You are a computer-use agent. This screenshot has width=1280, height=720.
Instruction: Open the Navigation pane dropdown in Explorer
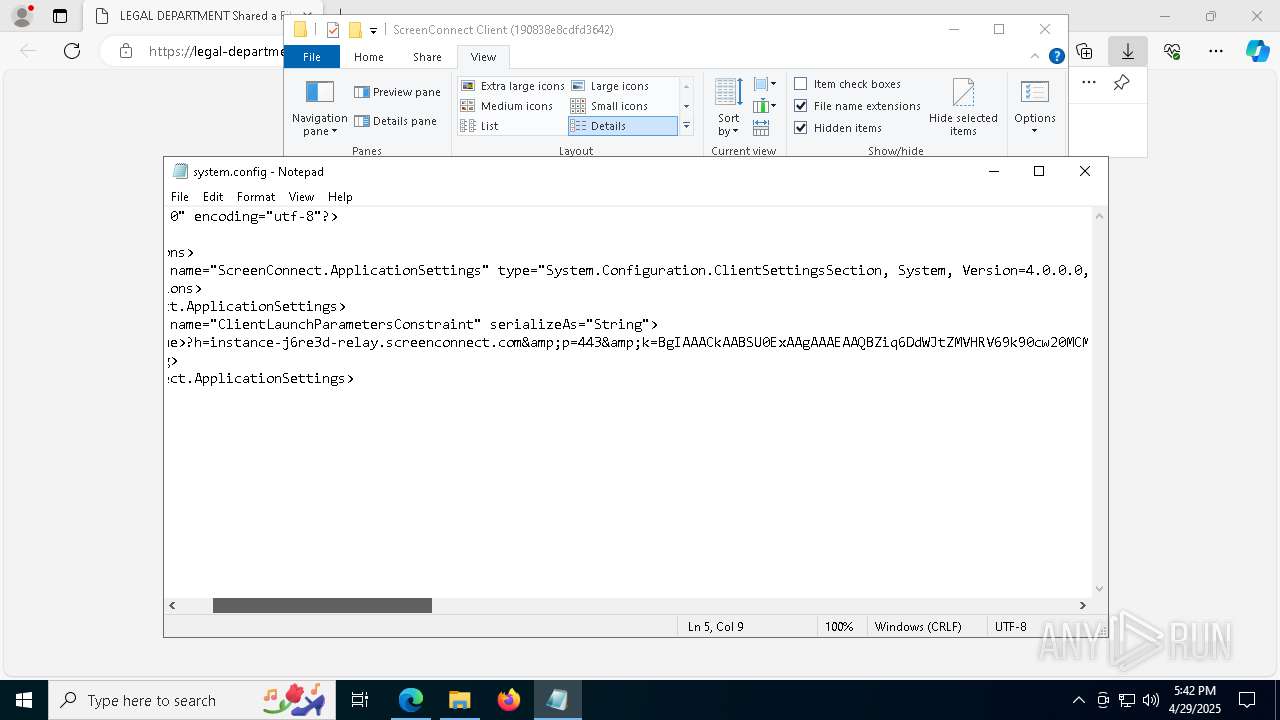click(x=319, y=109)
